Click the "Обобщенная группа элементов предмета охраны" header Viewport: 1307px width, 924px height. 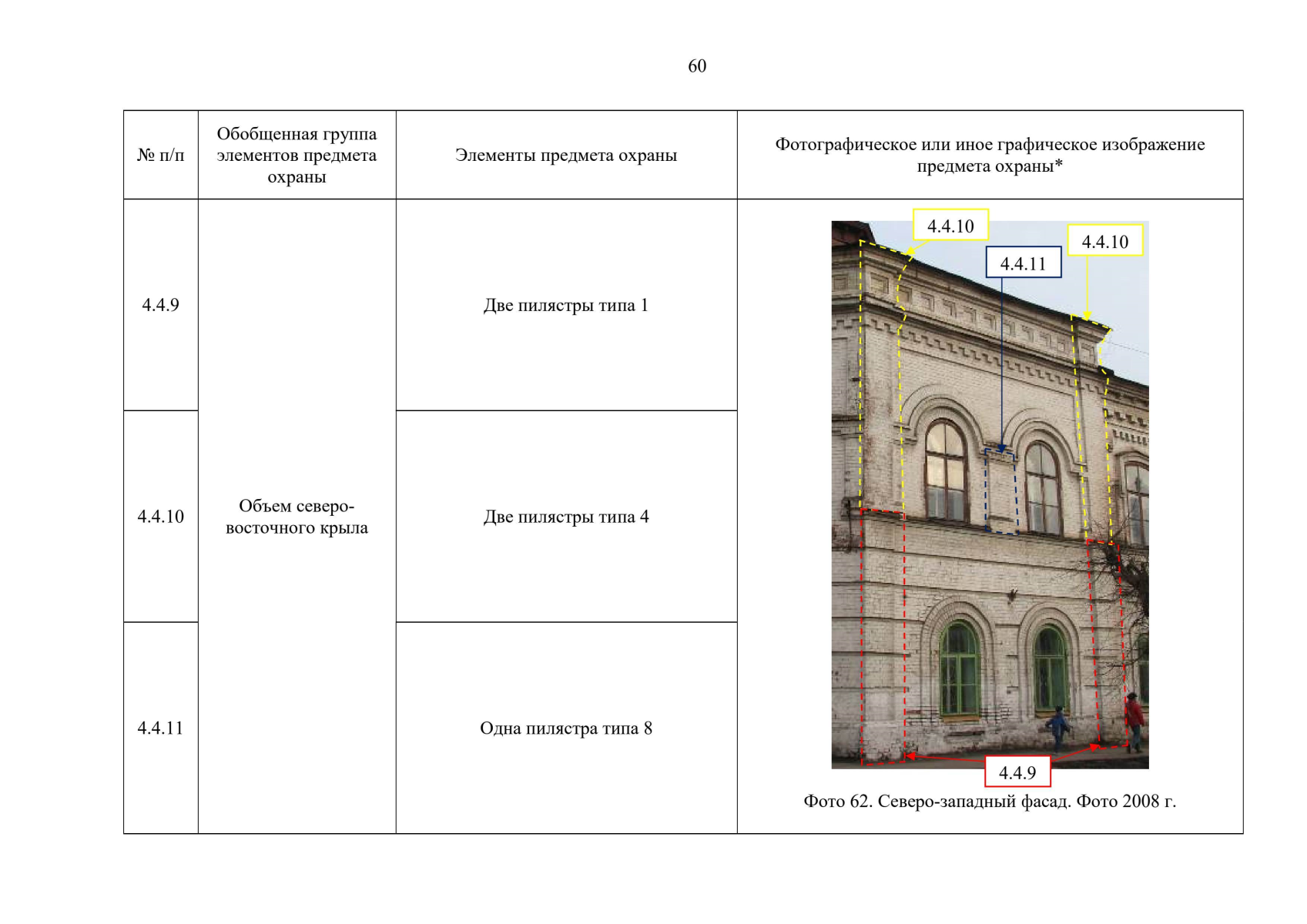(297, 156)
